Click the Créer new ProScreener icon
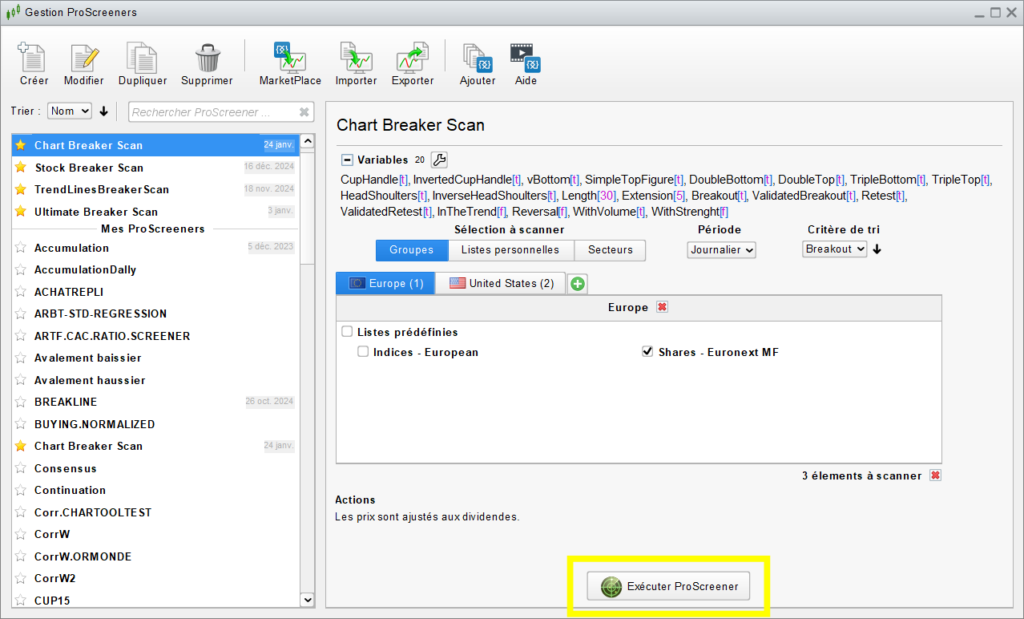 pyautogui.click(x=32, y=57)
